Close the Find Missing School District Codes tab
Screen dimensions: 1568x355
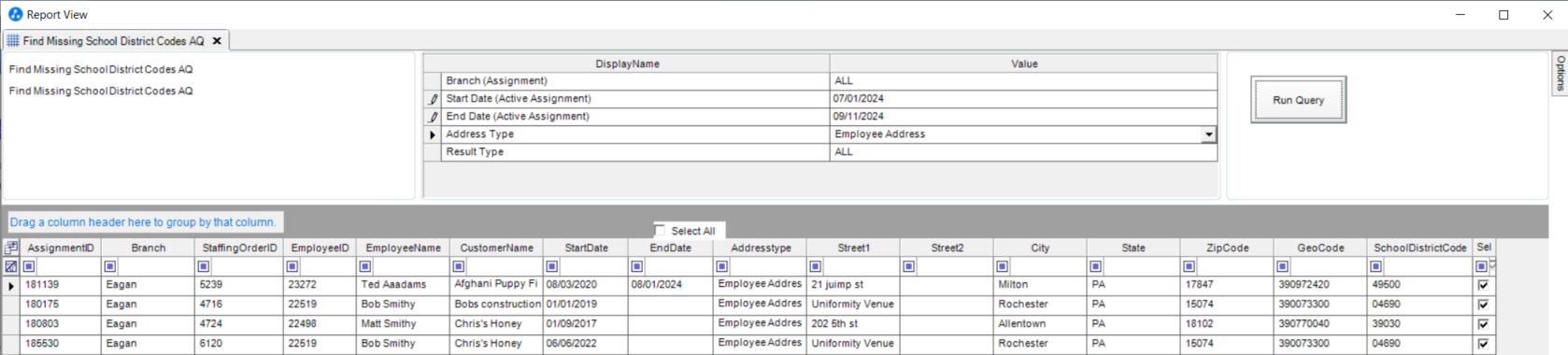tap(217, 41)
